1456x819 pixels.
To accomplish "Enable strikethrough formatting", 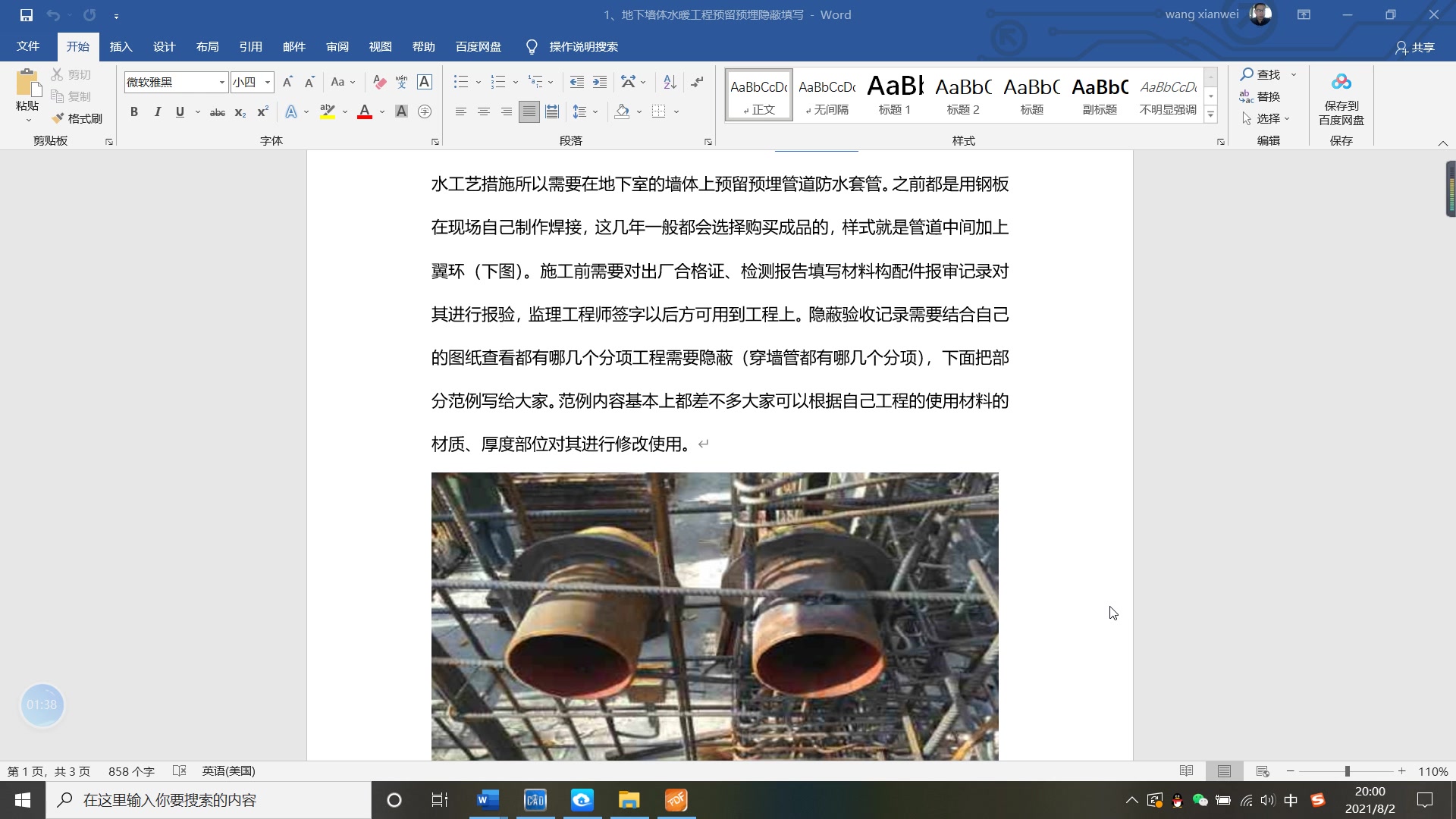I will [217, 112].
